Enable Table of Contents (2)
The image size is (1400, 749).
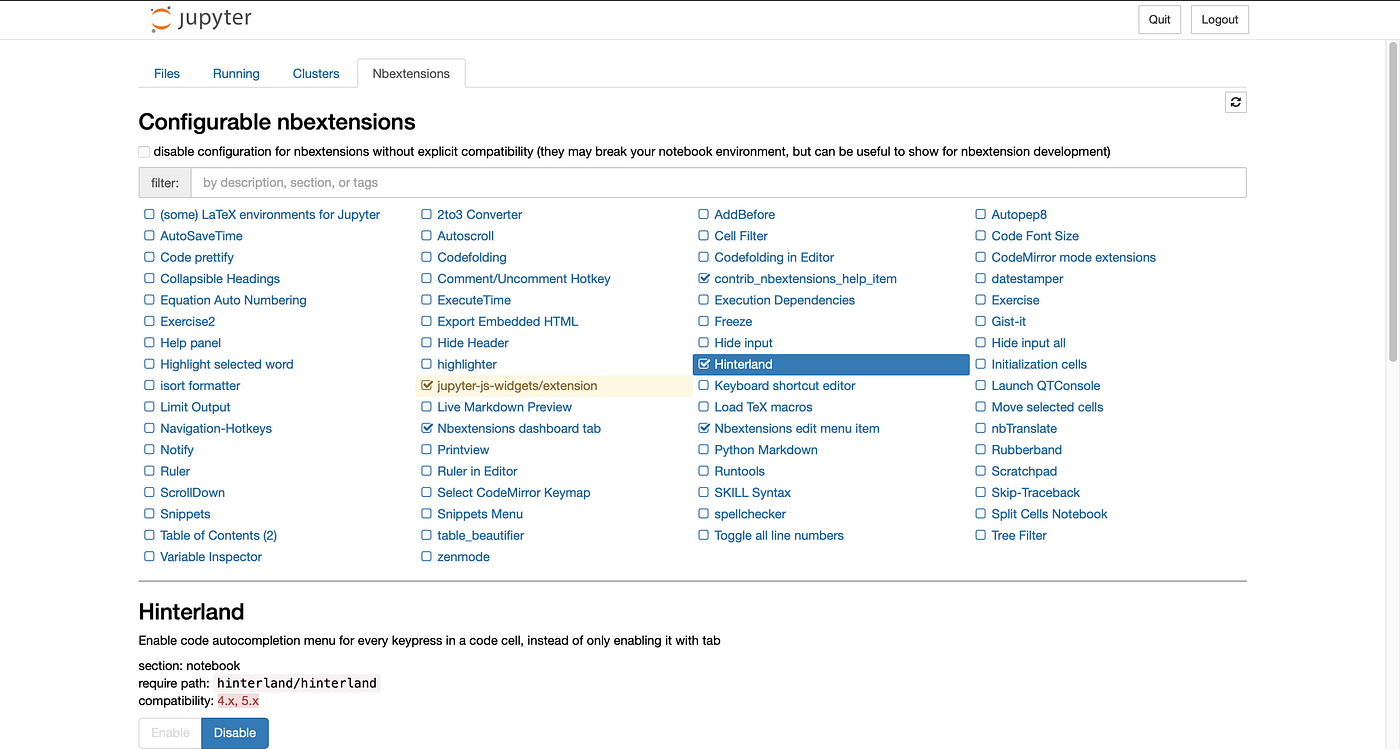pos(149,535)
